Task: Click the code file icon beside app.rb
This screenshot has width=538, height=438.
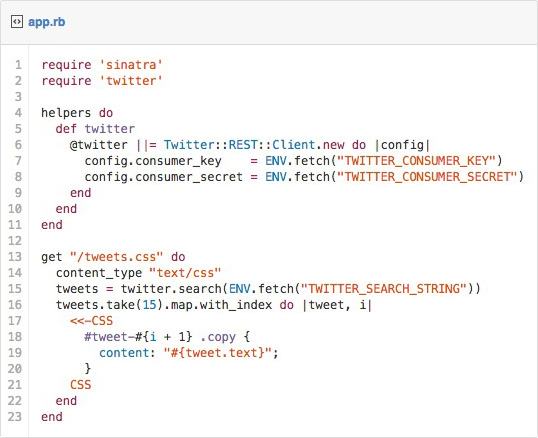Action: pyautogui.click(x=16, y=22)
